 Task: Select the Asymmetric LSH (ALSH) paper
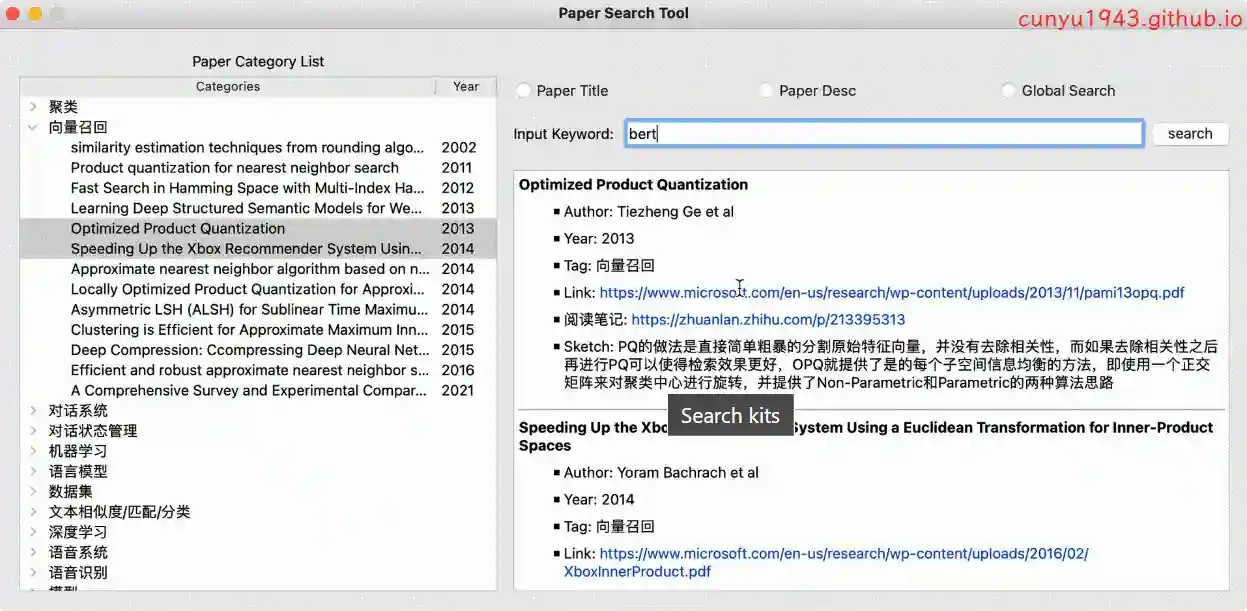pyautogui.click(x=249, y=310)
